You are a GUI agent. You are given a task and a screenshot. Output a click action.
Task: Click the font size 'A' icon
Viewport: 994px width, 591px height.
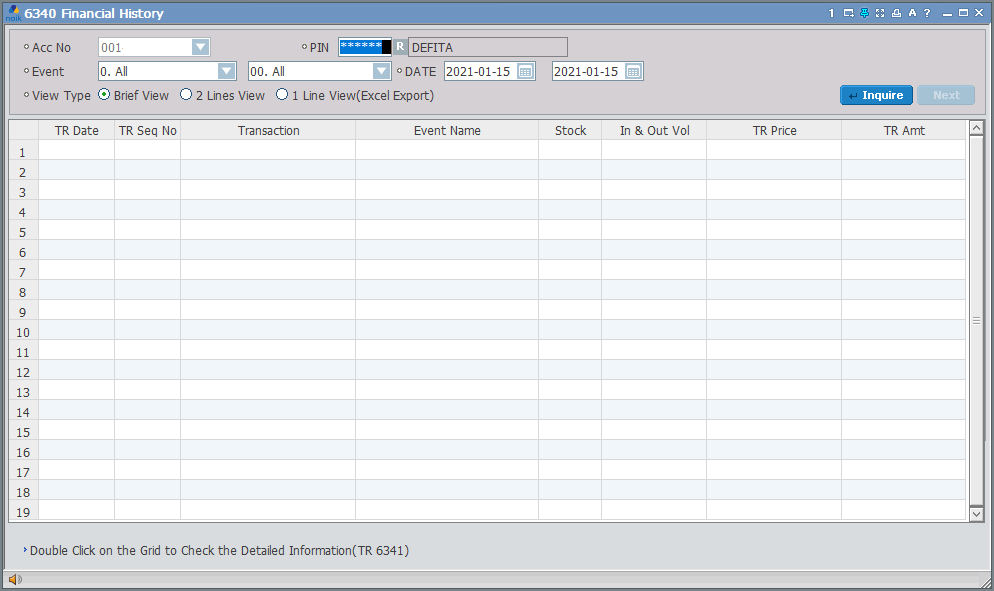[912, 13]
